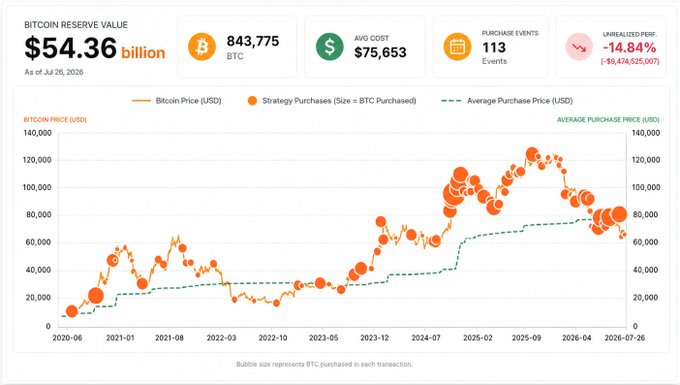Toggle the Strategy Purchases legend entry
The width and height of the screenshot is (680, 385).
click(x=332, y=101)
